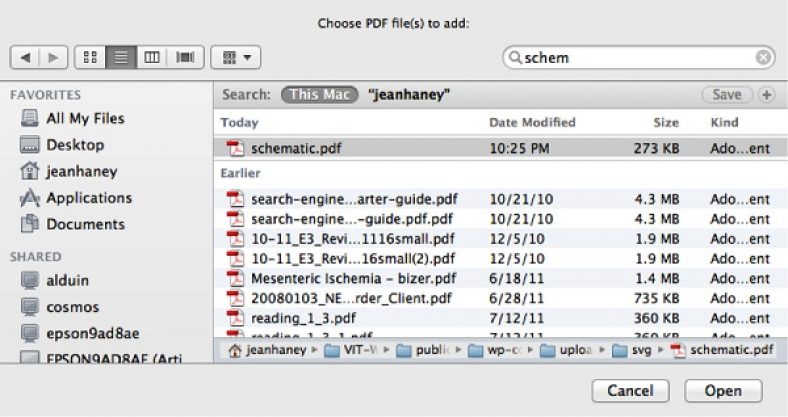Click svg folder in path bar
788x417 pixels.
click(632, 350)
